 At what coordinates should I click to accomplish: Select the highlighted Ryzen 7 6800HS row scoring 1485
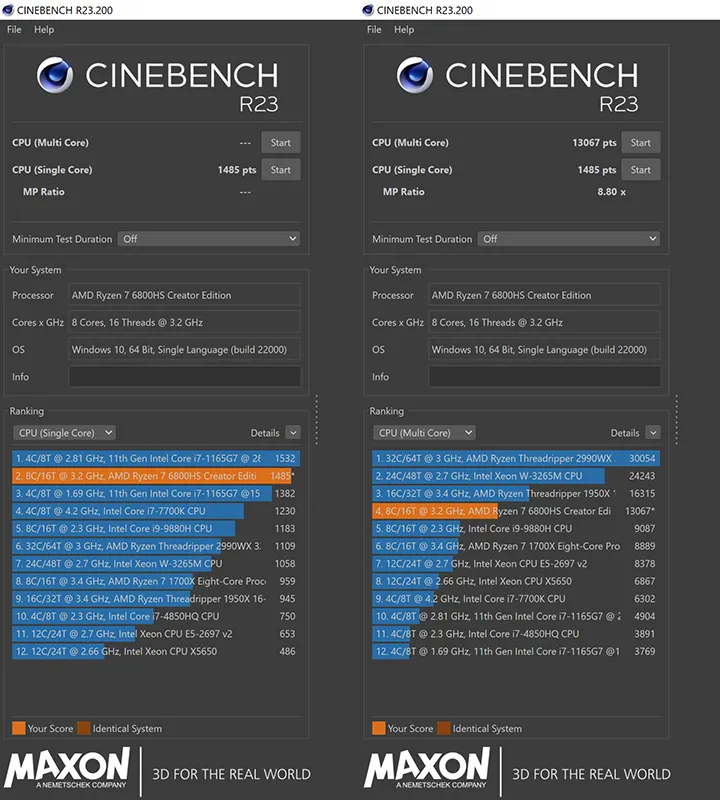click(150, 476)
